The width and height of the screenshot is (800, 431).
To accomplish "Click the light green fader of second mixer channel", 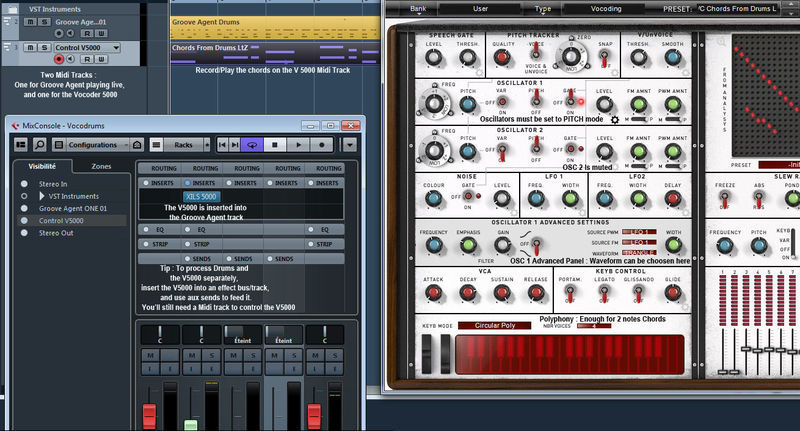I will 191,425.
